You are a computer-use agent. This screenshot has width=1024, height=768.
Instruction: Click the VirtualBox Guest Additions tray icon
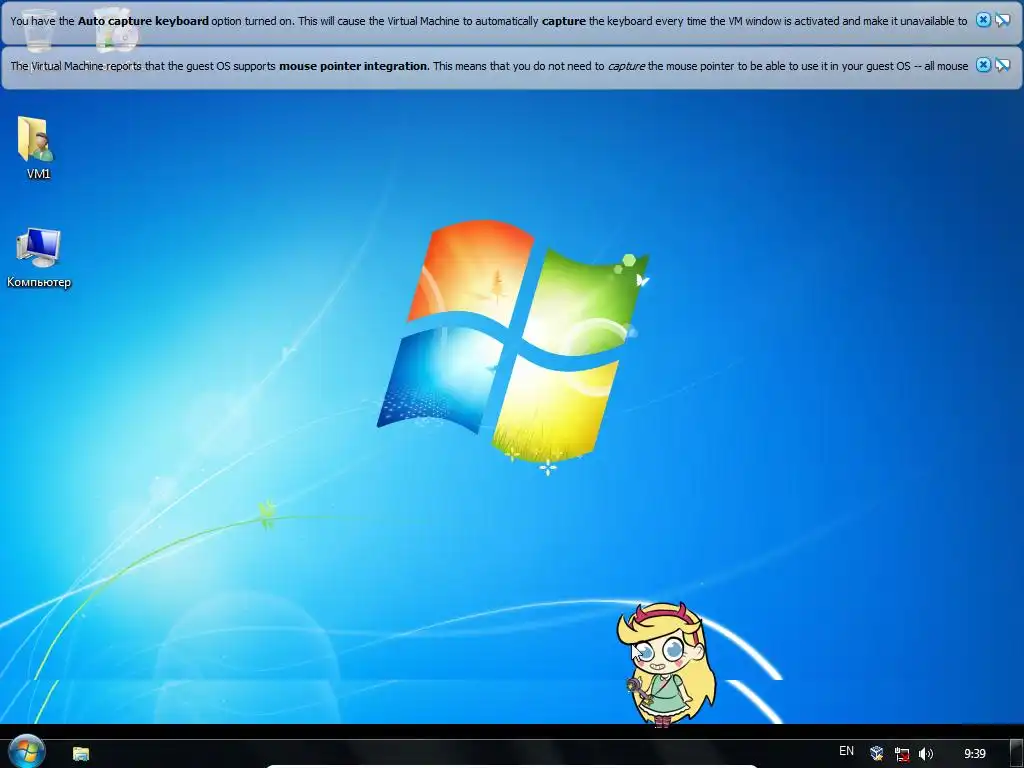(x=877, y=754)
